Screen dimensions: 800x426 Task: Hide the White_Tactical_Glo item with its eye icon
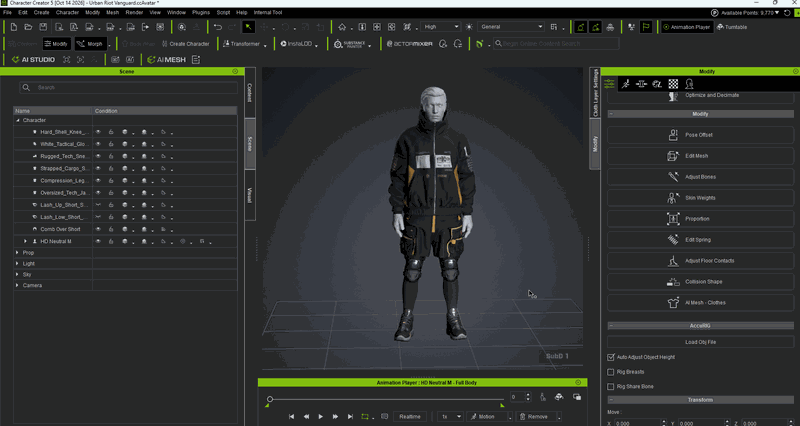tap(98, 144)
